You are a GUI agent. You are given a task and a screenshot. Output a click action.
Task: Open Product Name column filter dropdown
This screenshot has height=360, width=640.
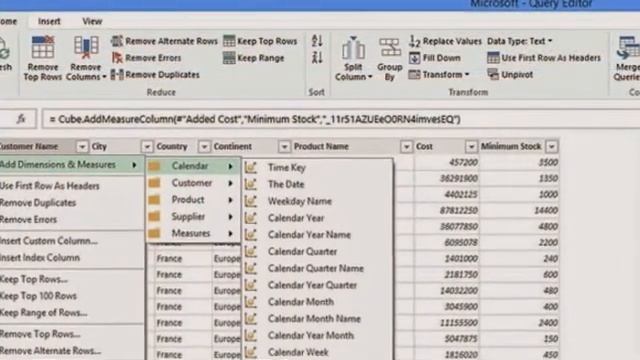406,147
